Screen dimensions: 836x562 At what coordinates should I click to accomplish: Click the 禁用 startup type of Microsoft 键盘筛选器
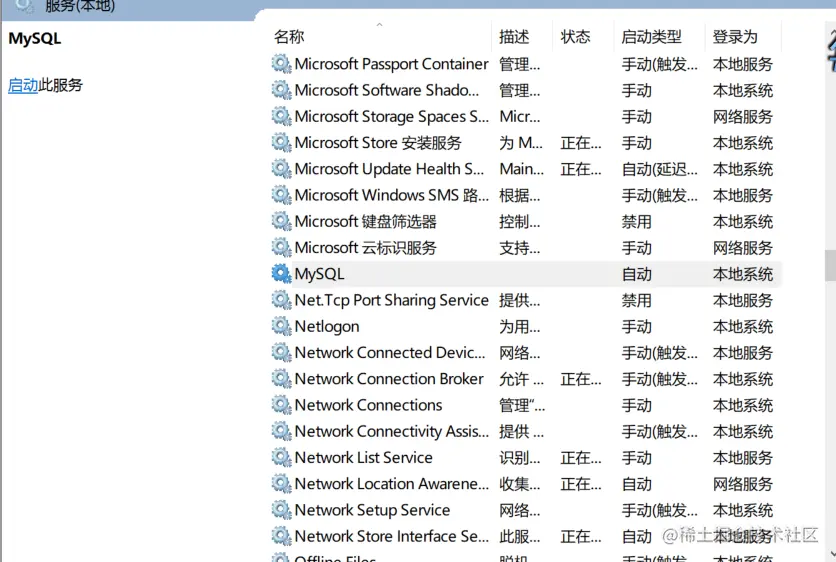coord(637,221)
